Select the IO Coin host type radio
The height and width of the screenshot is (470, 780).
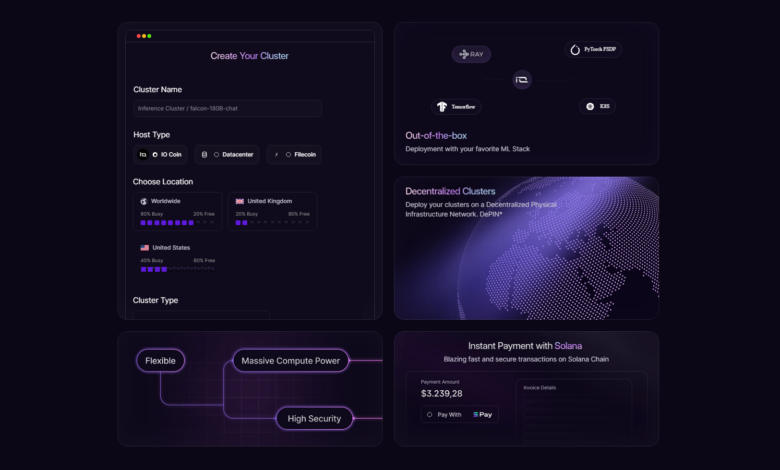tap(154, 155)
